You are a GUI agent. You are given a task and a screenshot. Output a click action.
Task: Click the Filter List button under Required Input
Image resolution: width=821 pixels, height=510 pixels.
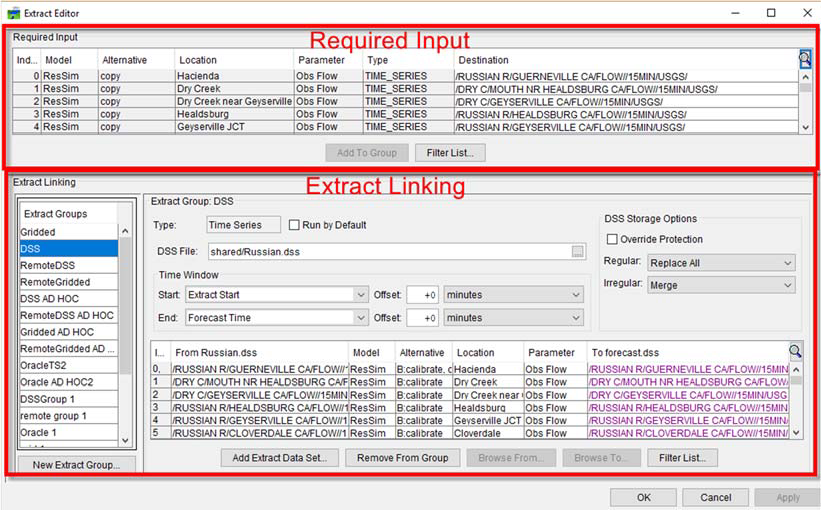click(456, 153)
